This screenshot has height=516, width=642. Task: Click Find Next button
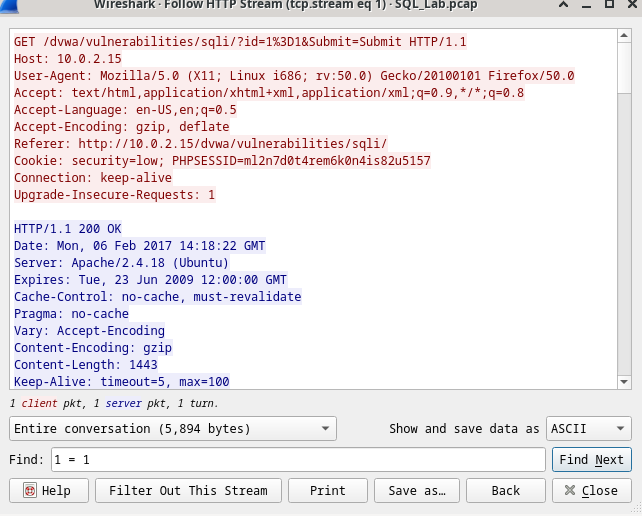(592, 459)
